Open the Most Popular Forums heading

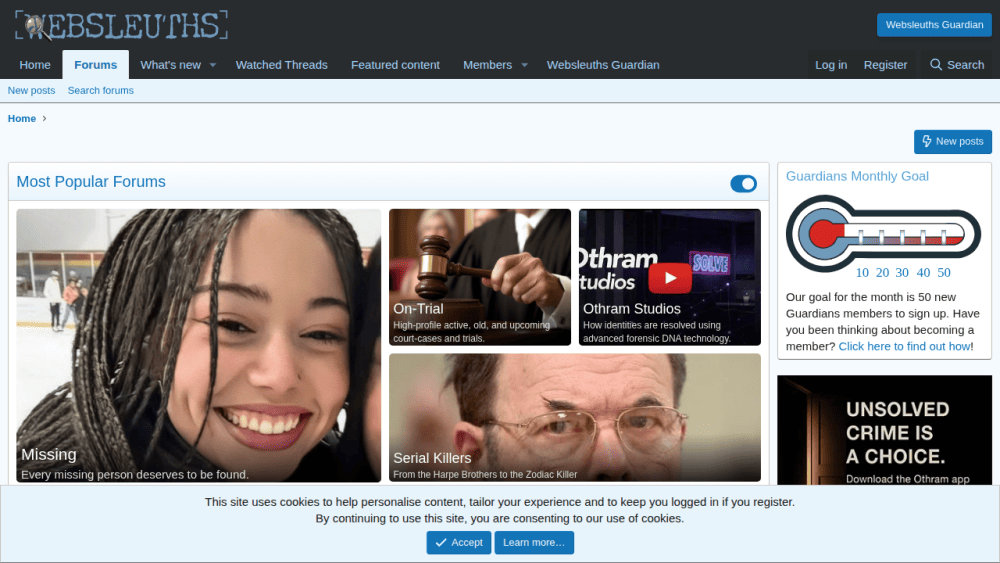(x=91, y=182)
